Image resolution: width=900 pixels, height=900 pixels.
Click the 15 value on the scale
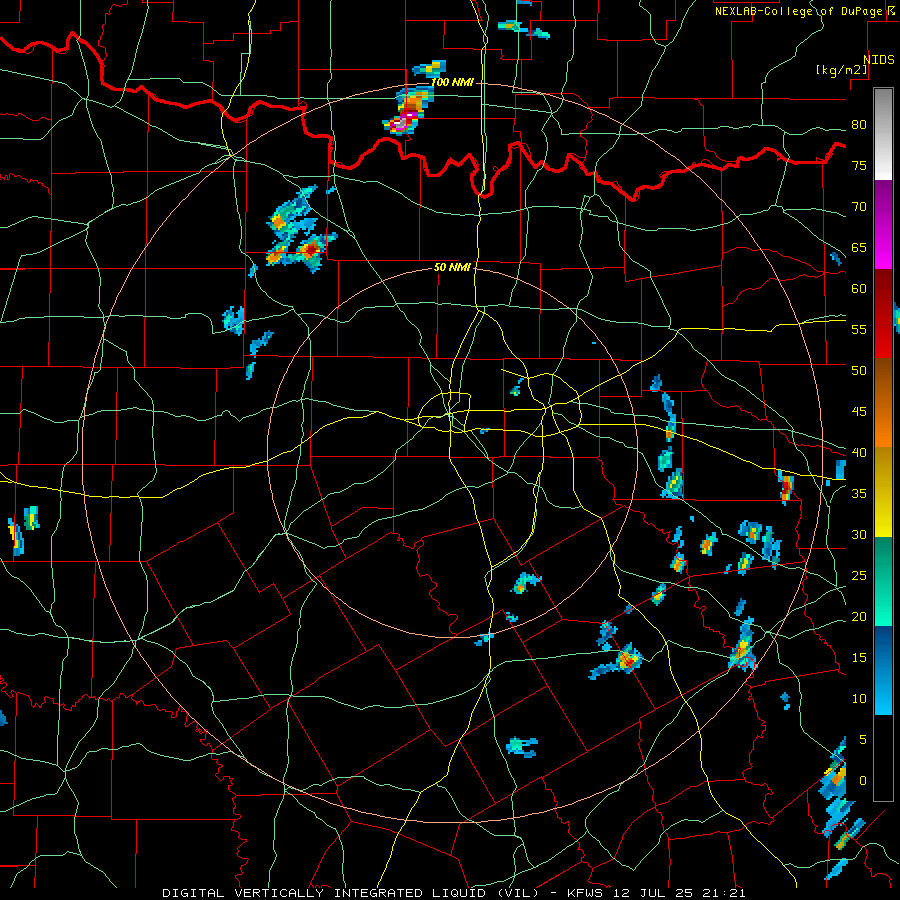[x=859, y=657]
